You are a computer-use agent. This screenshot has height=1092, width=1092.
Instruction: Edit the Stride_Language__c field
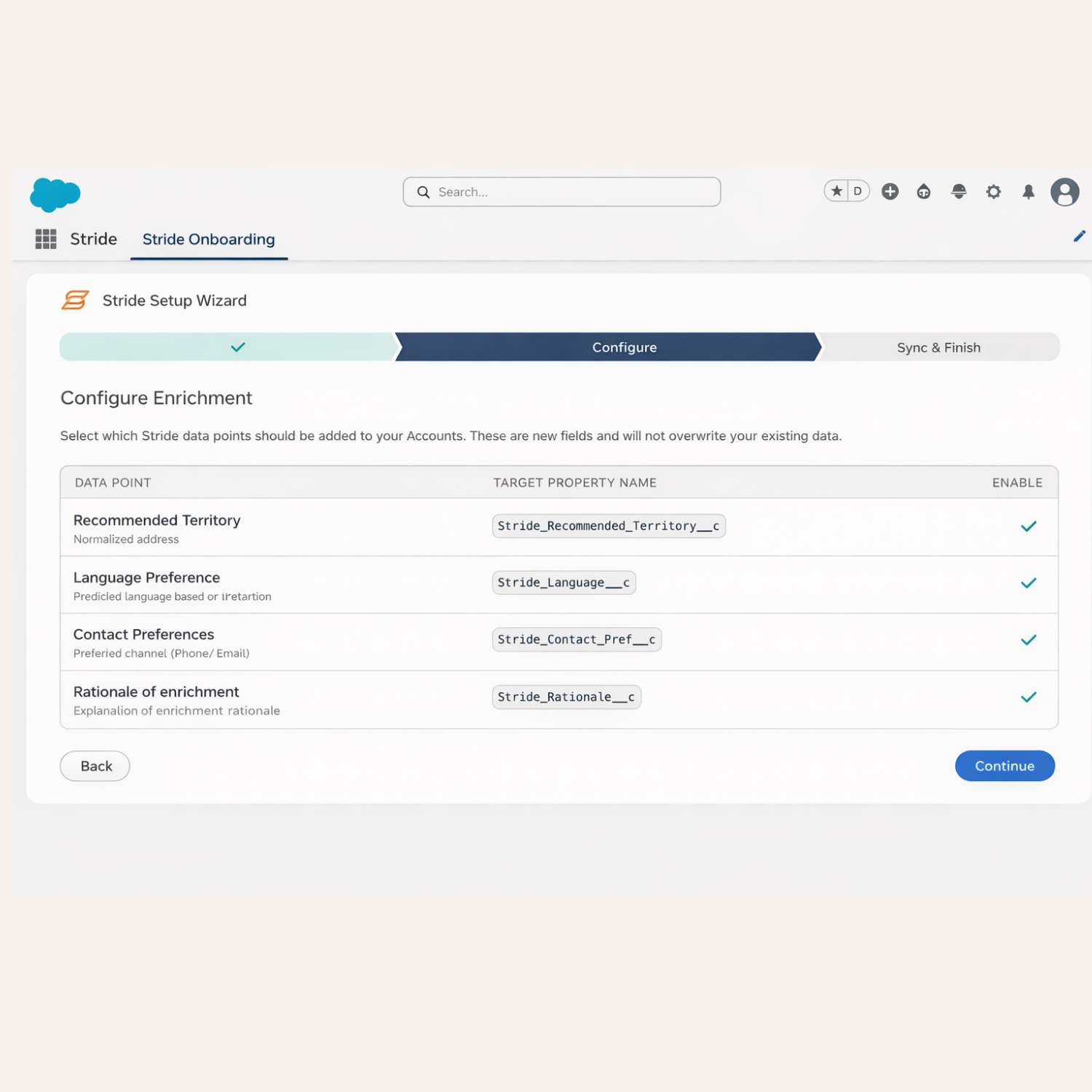coord(564,582)
